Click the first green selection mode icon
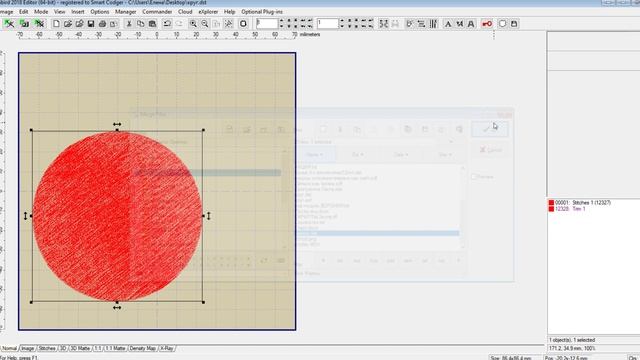 (x=9, y=24)
